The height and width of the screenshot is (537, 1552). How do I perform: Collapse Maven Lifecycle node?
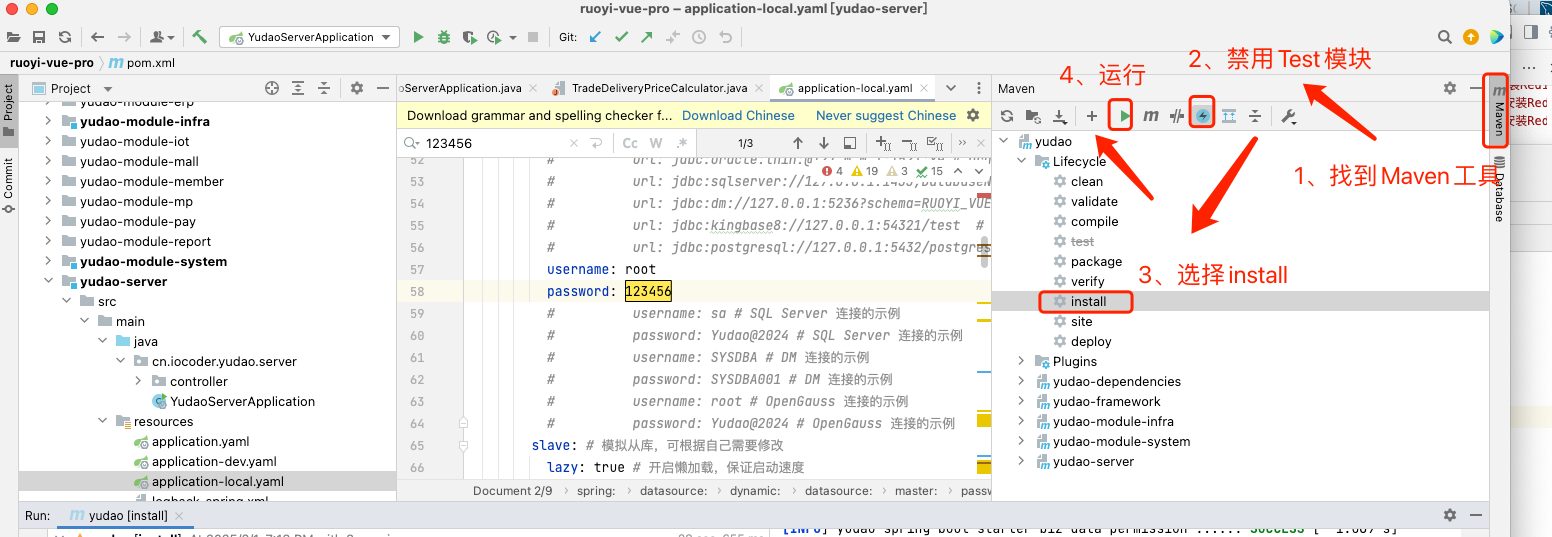[1021, 161]
